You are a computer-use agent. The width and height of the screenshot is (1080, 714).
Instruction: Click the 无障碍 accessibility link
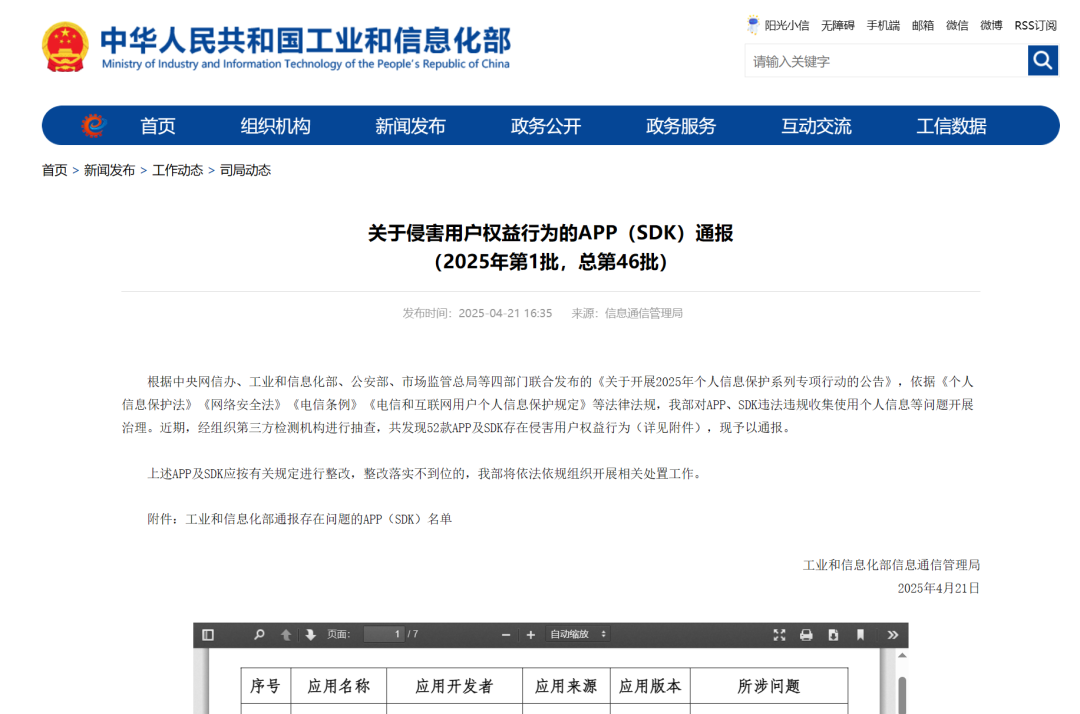(x=838, y=25)
